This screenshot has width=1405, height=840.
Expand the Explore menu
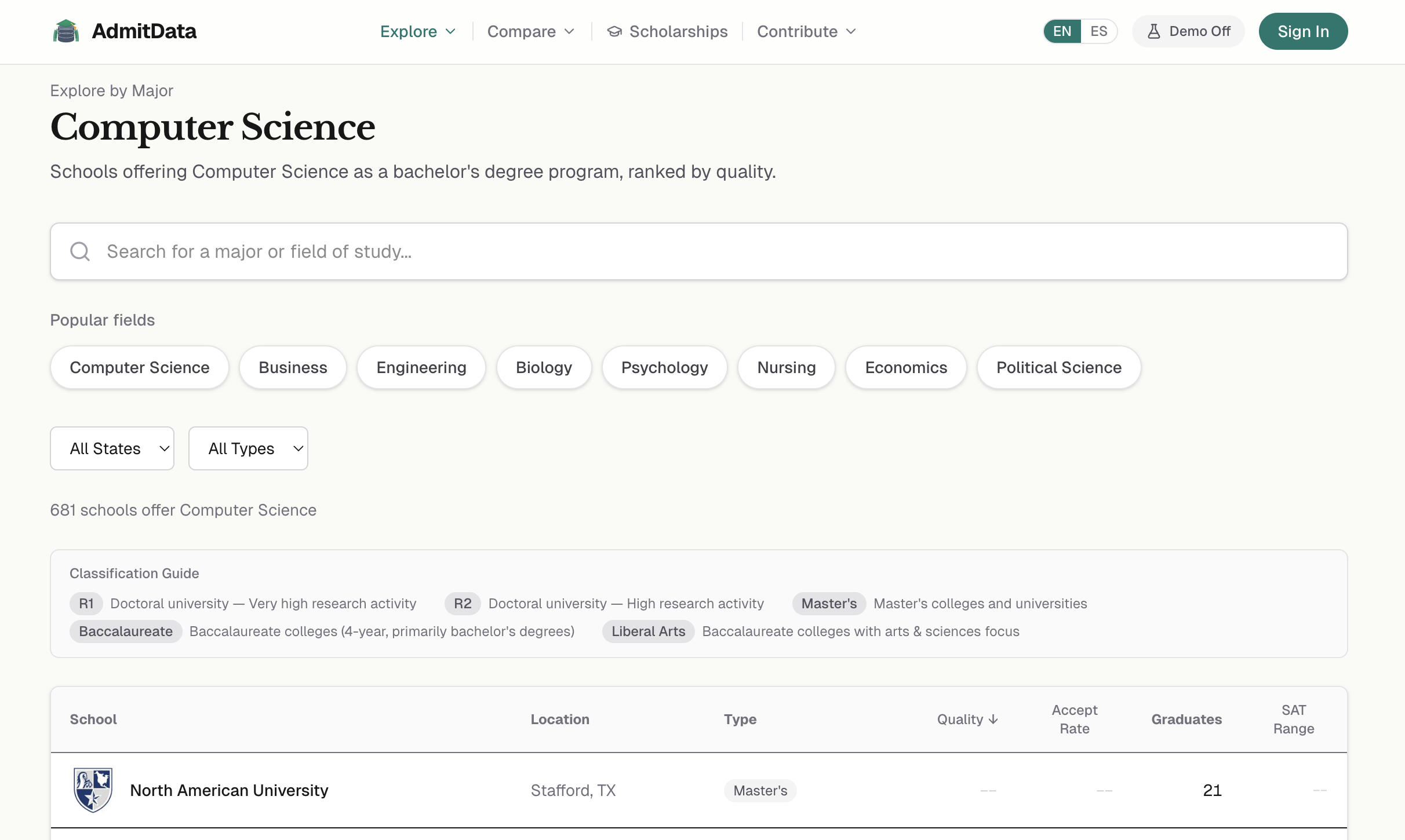coord(417,31)
